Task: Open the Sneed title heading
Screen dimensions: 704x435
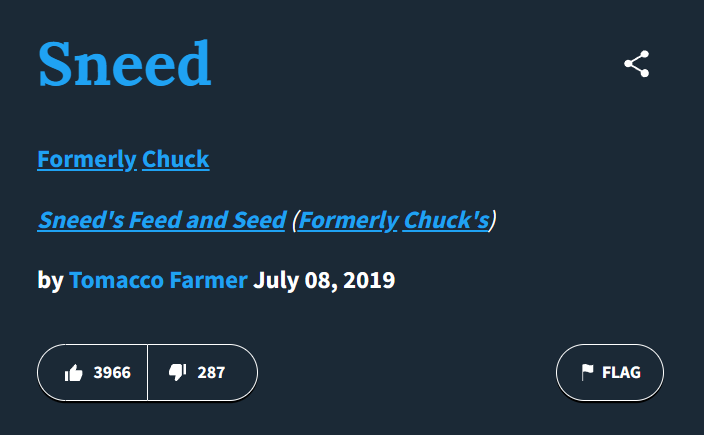Action: tap(124, 64)
